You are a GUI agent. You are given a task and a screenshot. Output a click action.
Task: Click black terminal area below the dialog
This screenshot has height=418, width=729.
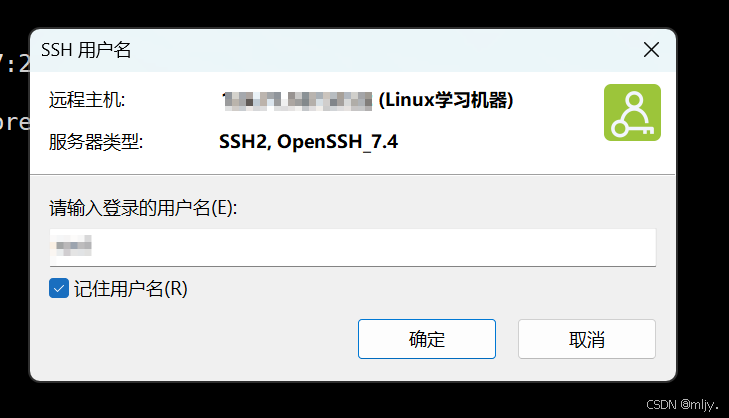[x=350, y=400]
